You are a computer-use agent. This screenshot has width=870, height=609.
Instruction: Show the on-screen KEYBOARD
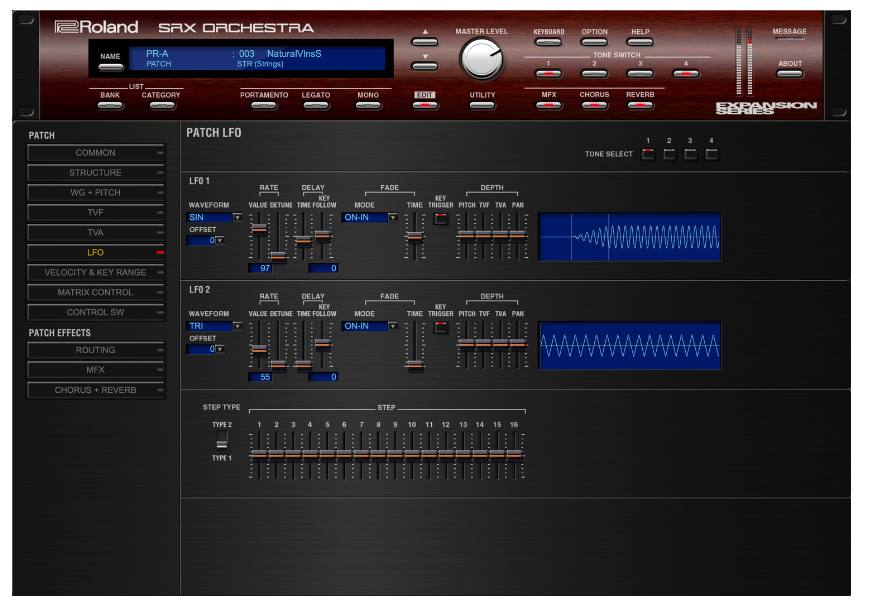pos(548,42)
